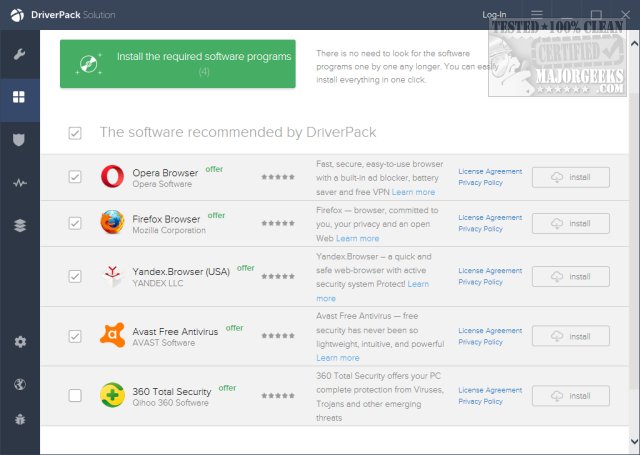The image size is (640, 455).
Task: Toggle the recommended software select-all checkbox
Action: (x=75, y=133)
